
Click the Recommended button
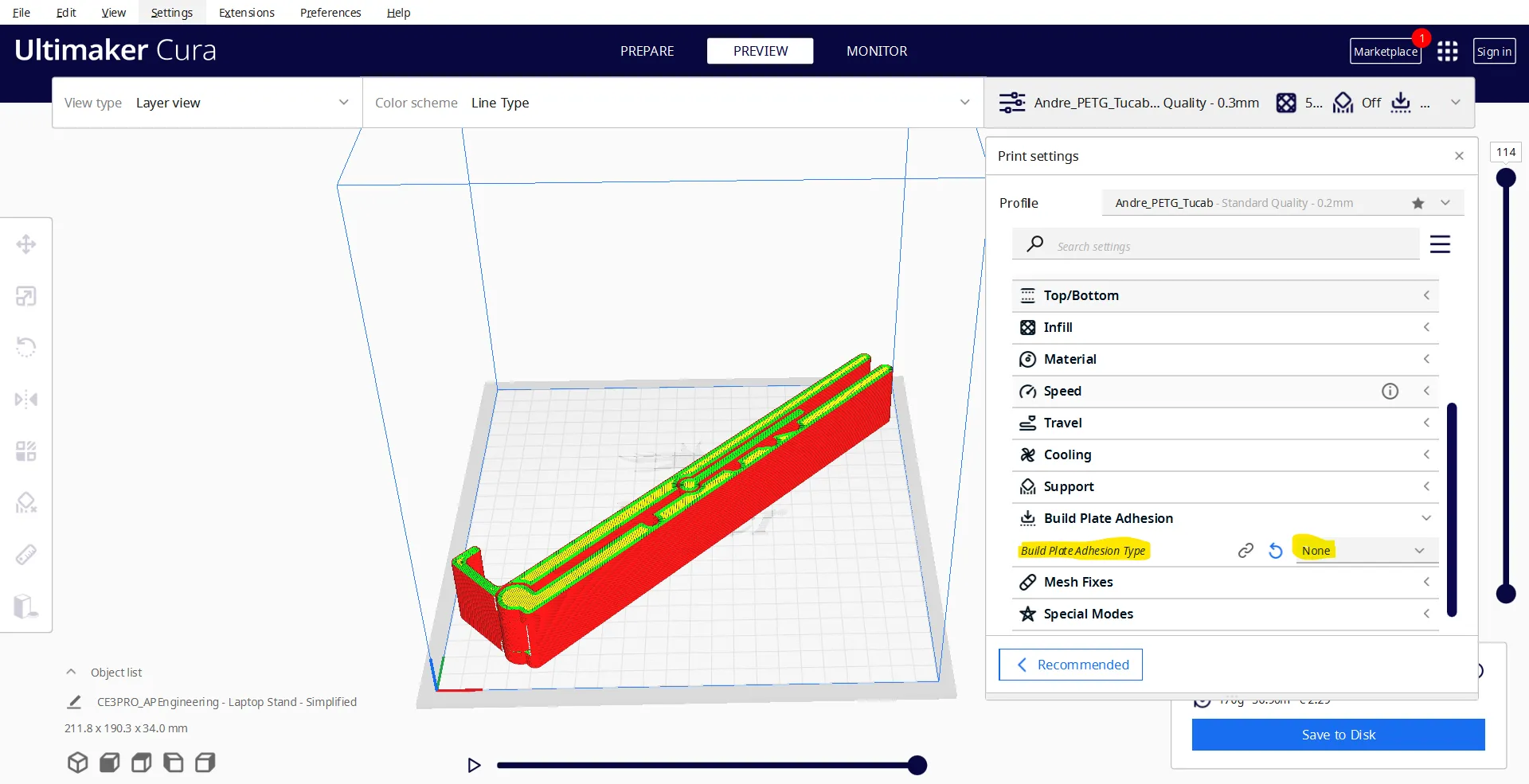(1070, 665)
